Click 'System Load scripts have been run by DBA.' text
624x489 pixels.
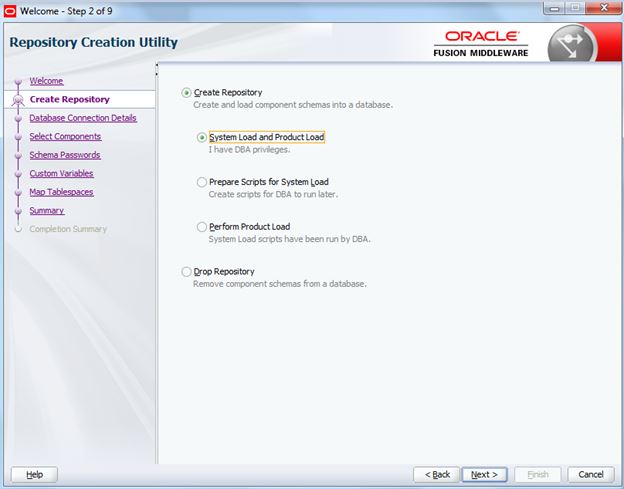289,240
